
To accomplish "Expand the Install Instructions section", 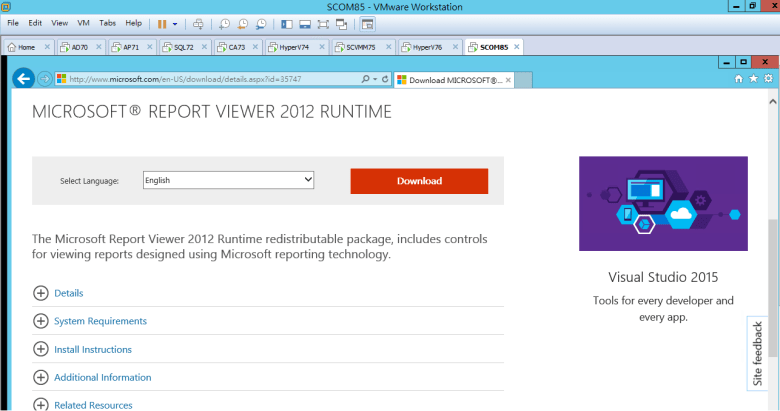I will (41, 349).
